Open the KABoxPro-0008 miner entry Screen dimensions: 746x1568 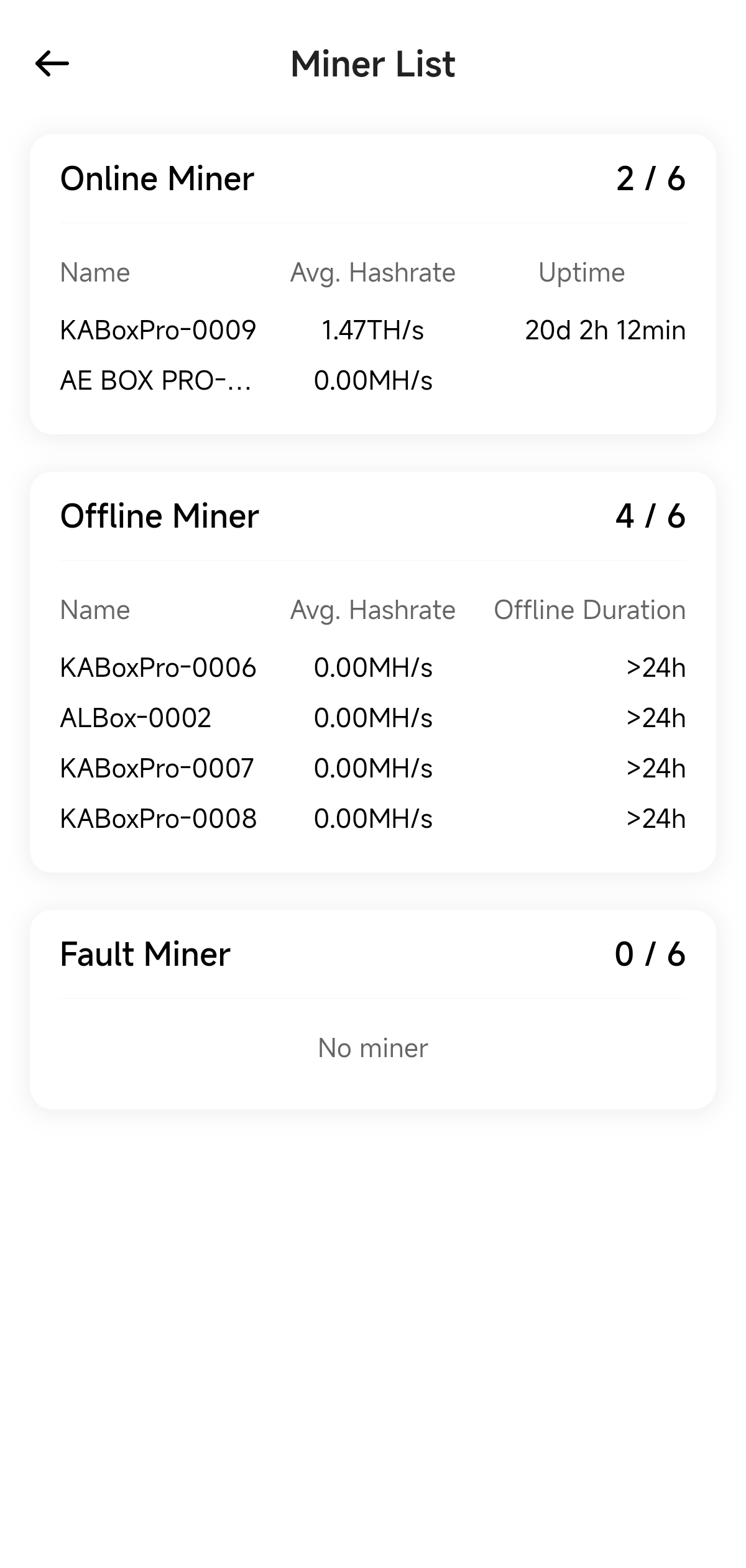pyautogui.click(x=373, y=818)
